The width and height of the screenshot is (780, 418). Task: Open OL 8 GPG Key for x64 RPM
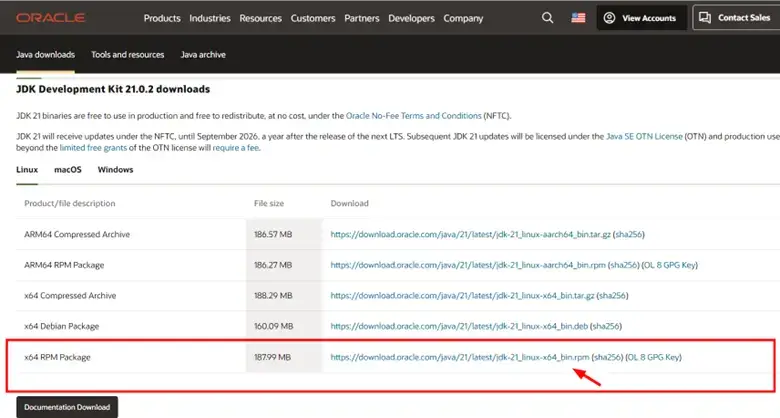click(655, 357)
